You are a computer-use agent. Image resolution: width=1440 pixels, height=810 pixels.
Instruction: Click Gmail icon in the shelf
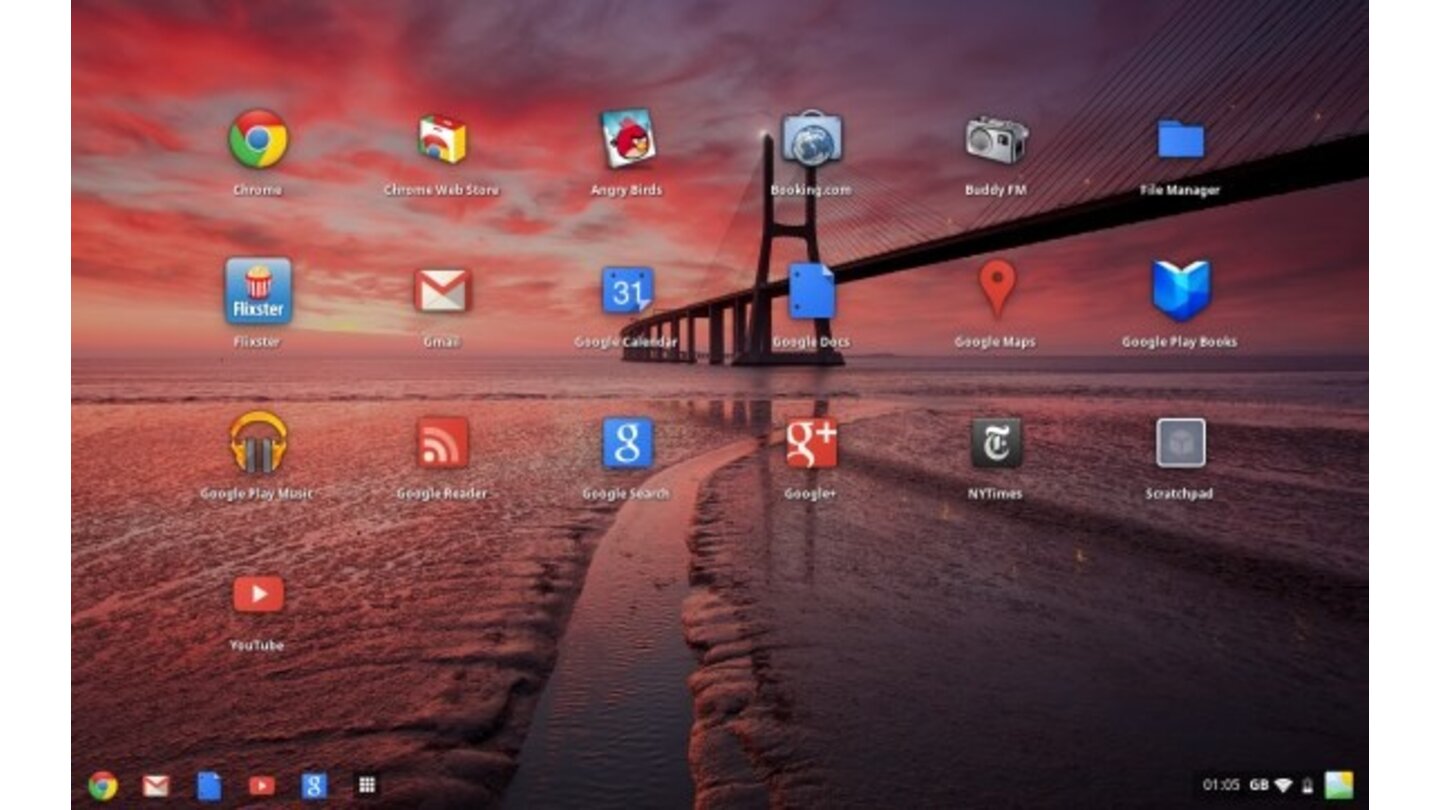coord(155,786)
